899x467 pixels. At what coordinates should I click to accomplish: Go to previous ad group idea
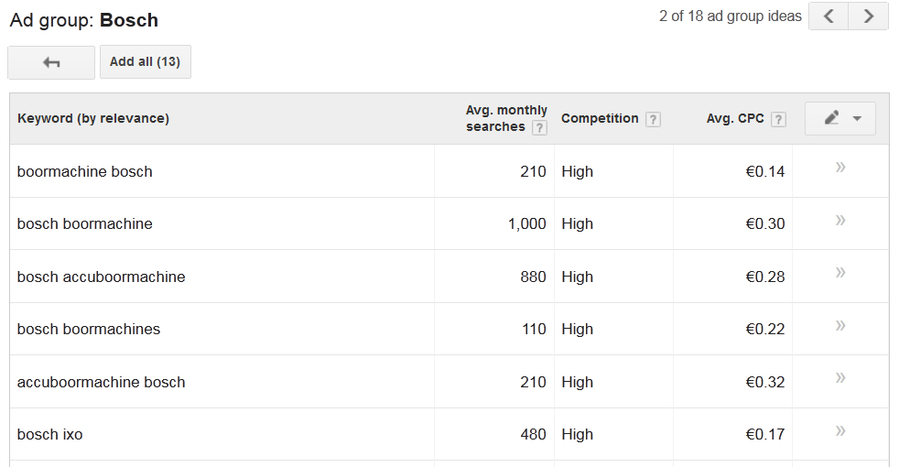[x=829, y=16]
